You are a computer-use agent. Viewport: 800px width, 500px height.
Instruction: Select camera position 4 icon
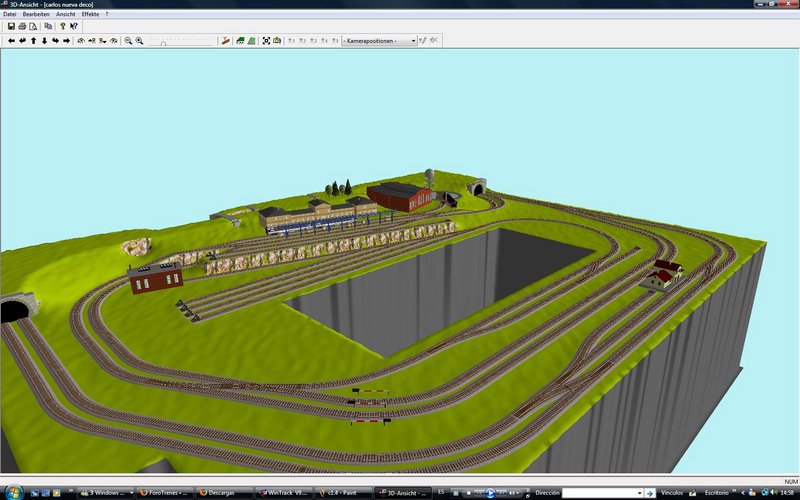[x=324, y=41]
